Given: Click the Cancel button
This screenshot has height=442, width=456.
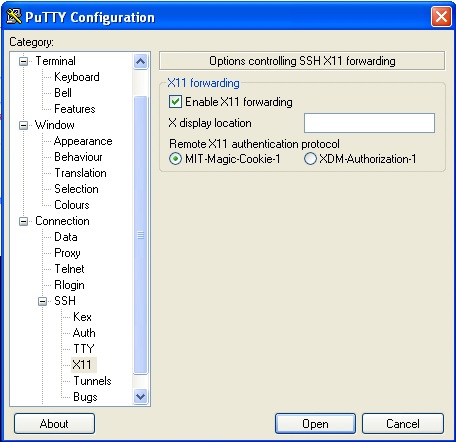Looking at the screenshot, I should (x=403, y=424).
